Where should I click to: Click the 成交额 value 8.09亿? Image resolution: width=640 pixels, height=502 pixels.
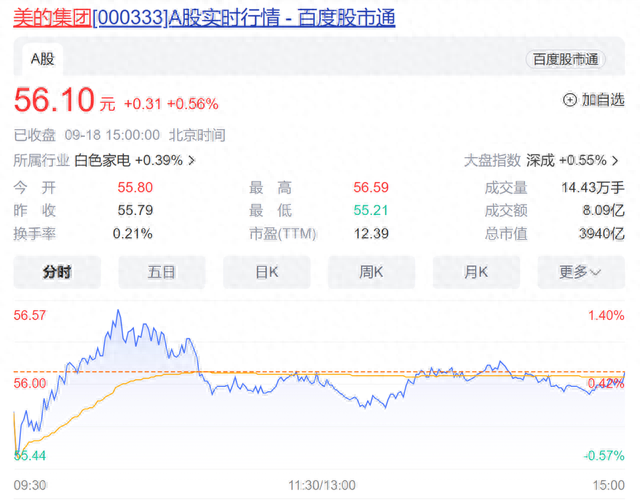603,210
